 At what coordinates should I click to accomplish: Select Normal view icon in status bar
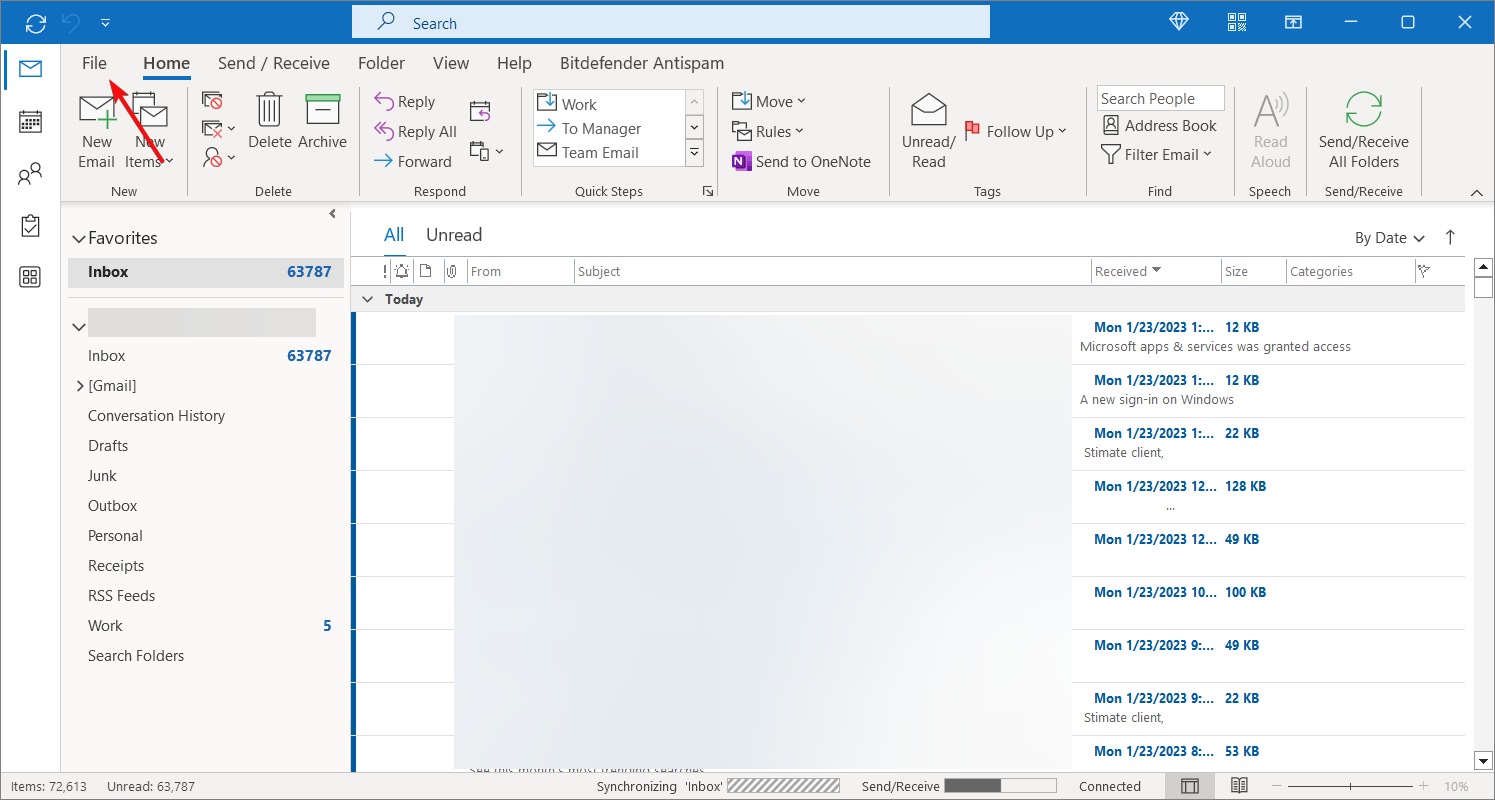(x=1190, y=786)
